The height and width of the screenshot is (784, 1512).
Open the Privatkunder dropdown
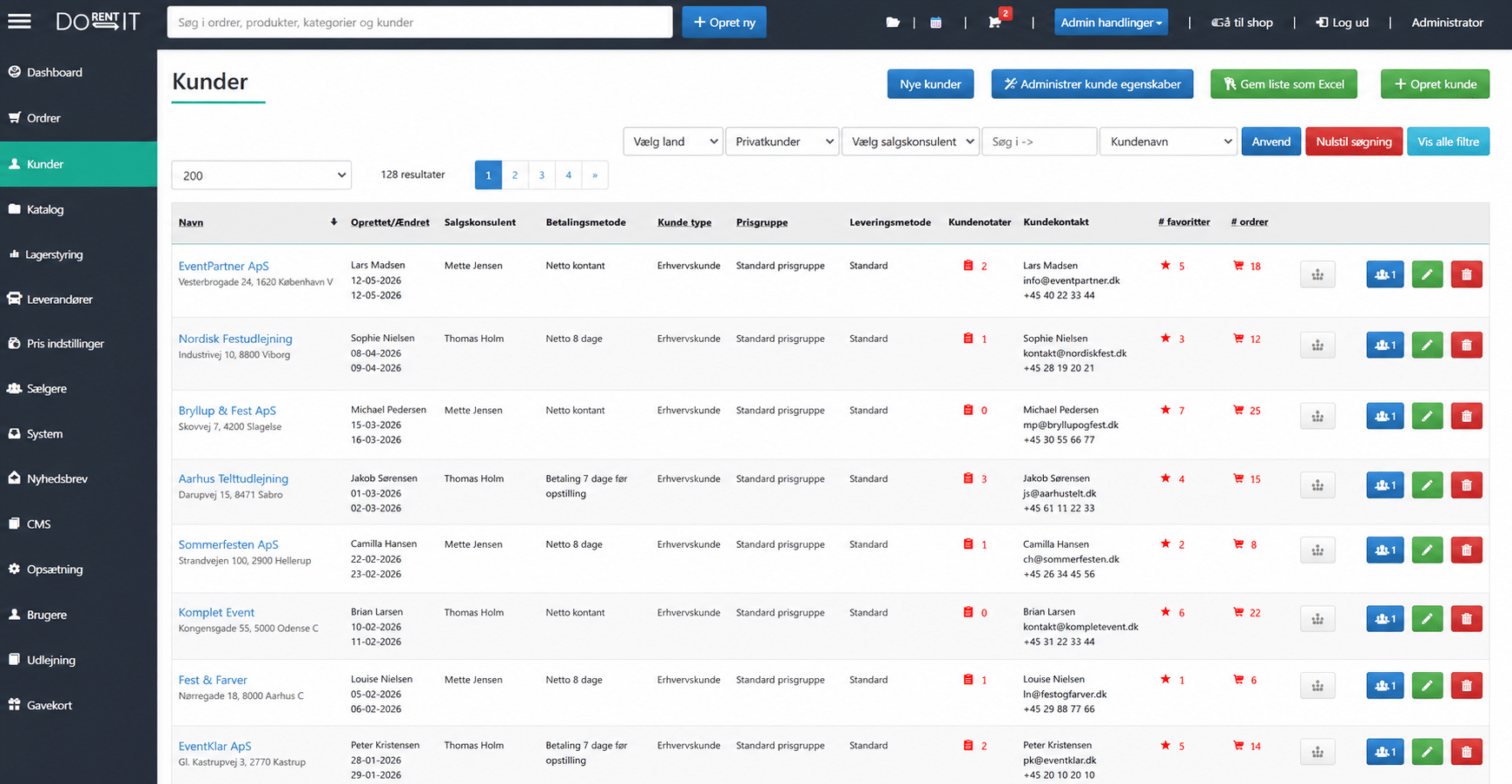[782, 142]
